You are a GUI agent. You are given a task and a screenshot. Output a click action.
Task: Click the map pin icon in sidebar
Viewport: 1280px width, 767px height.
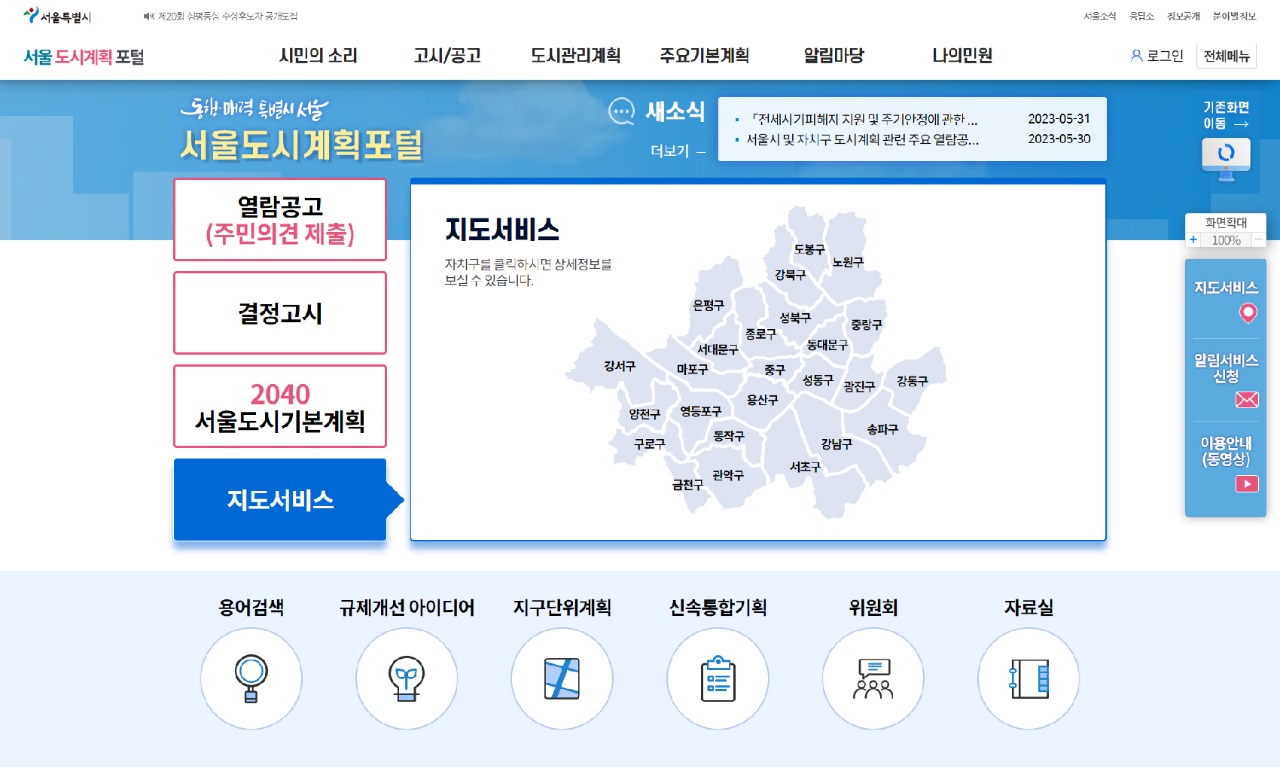coord(1247,314)
